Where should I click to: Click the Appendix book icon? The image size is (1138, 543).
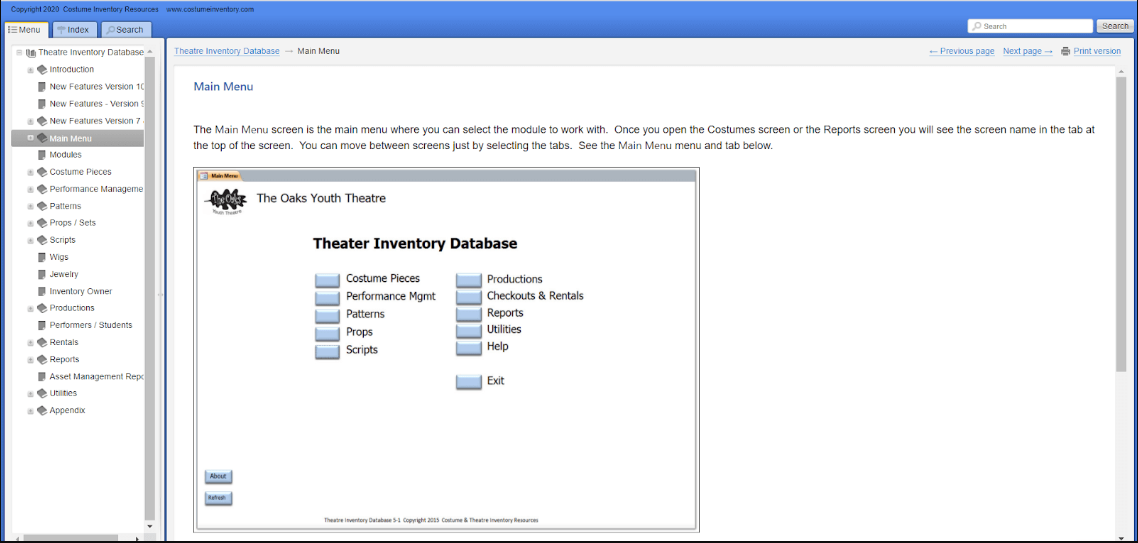click(42, 410)
